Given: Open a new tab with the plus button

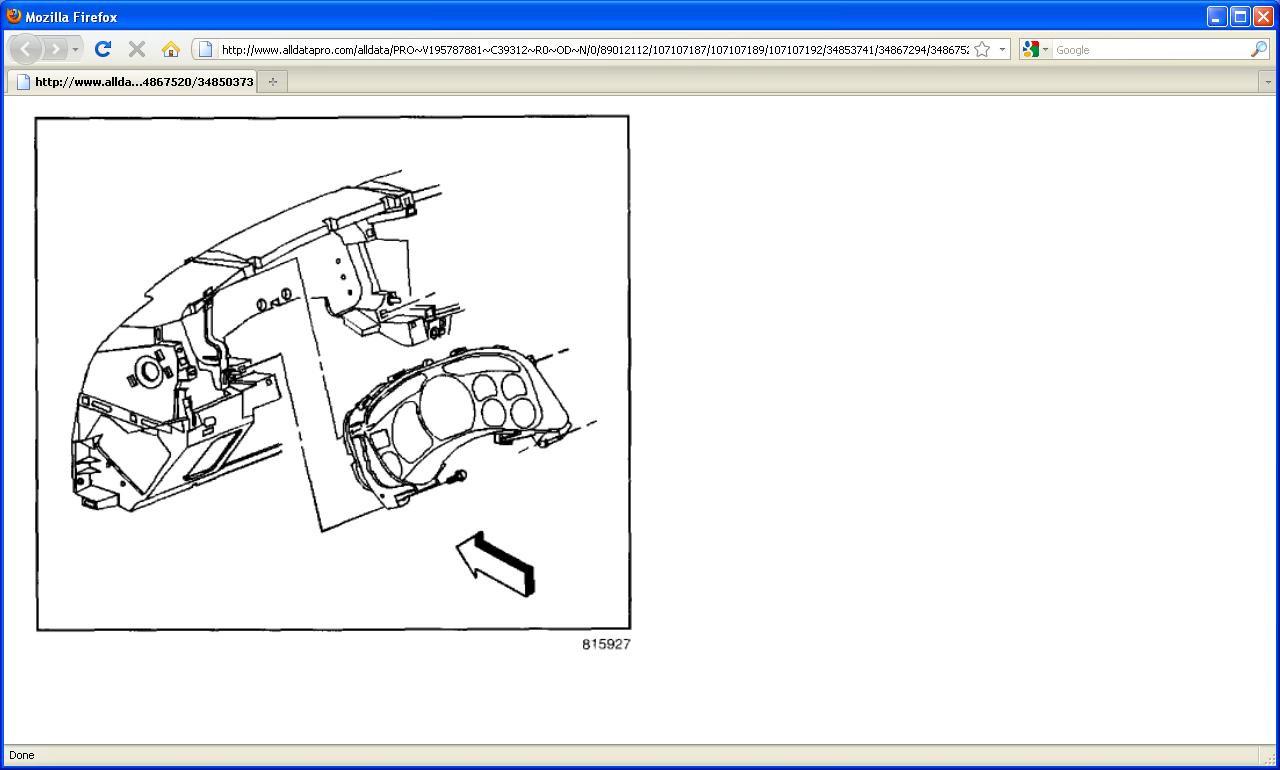Looking at the screenshot, I should [272, 82].
